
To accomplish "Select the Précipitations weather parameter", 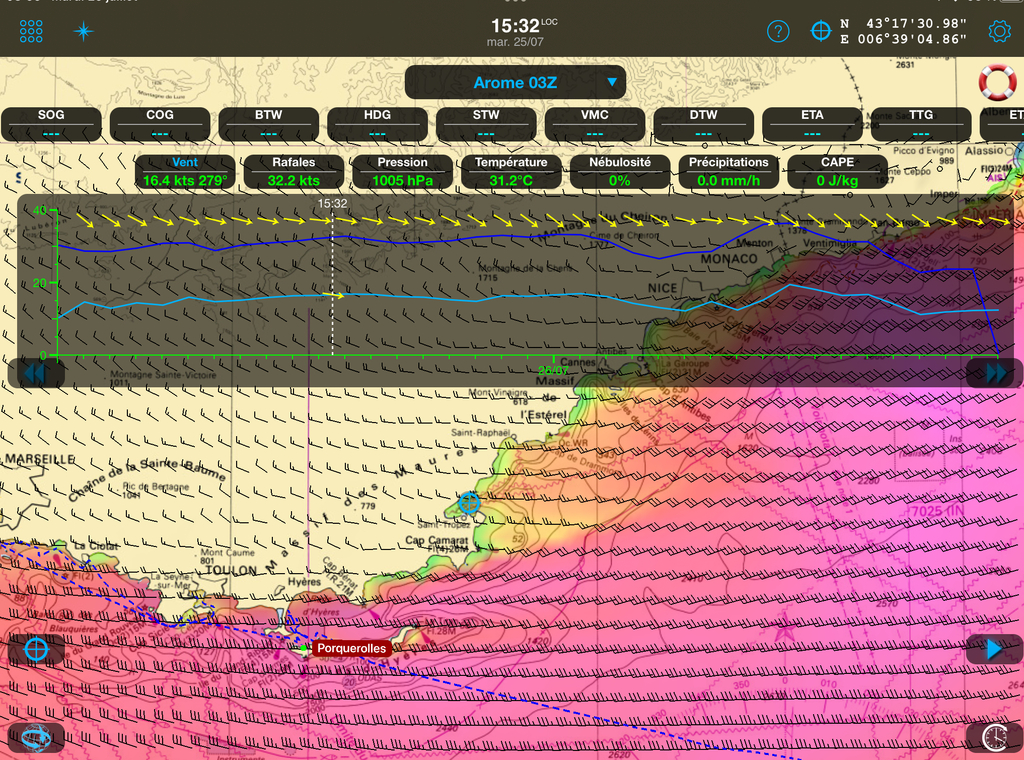I will pyautogui.click(x=729, y=172).
